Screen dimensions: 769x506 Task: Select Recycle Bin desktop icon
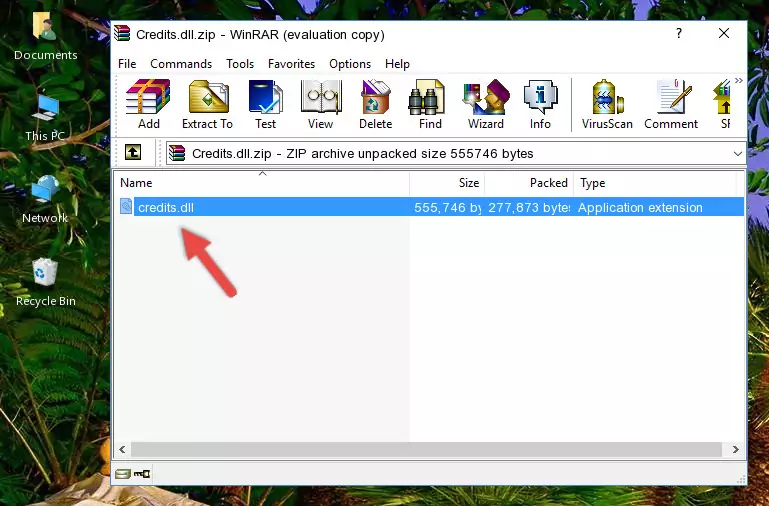[46, 282]
